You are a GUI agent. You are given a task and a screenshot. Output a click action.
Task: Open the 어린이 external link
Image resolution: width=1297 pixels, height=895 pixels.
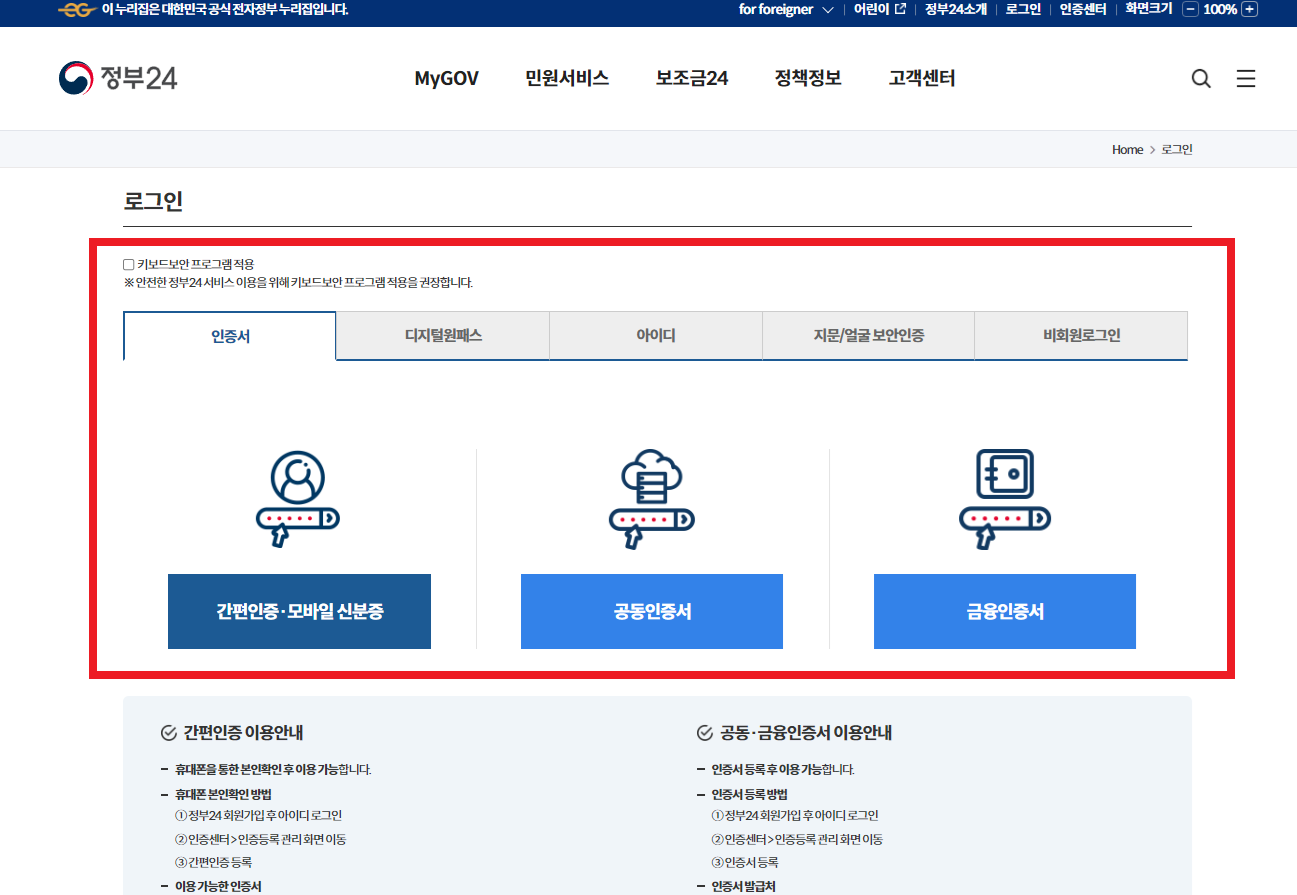pyautogui.click(x=879, y=9)
